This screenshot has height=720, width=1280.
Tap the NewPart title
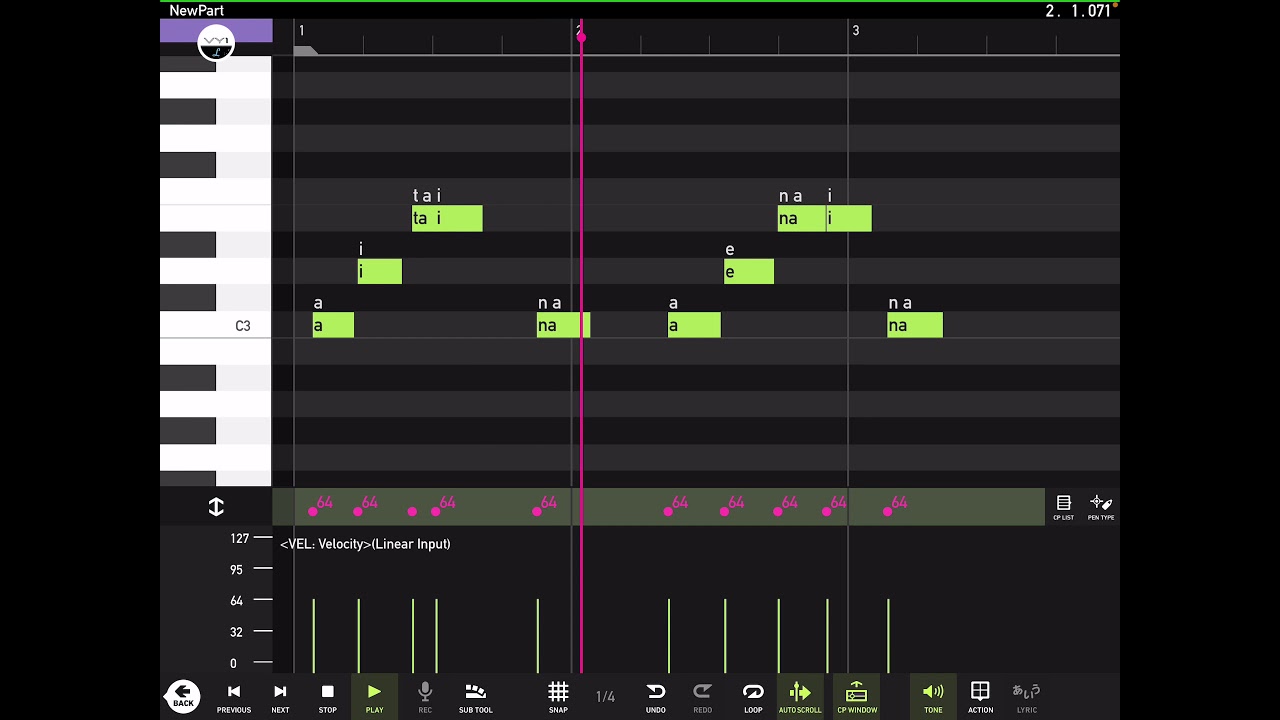click(x=197, y=11)
